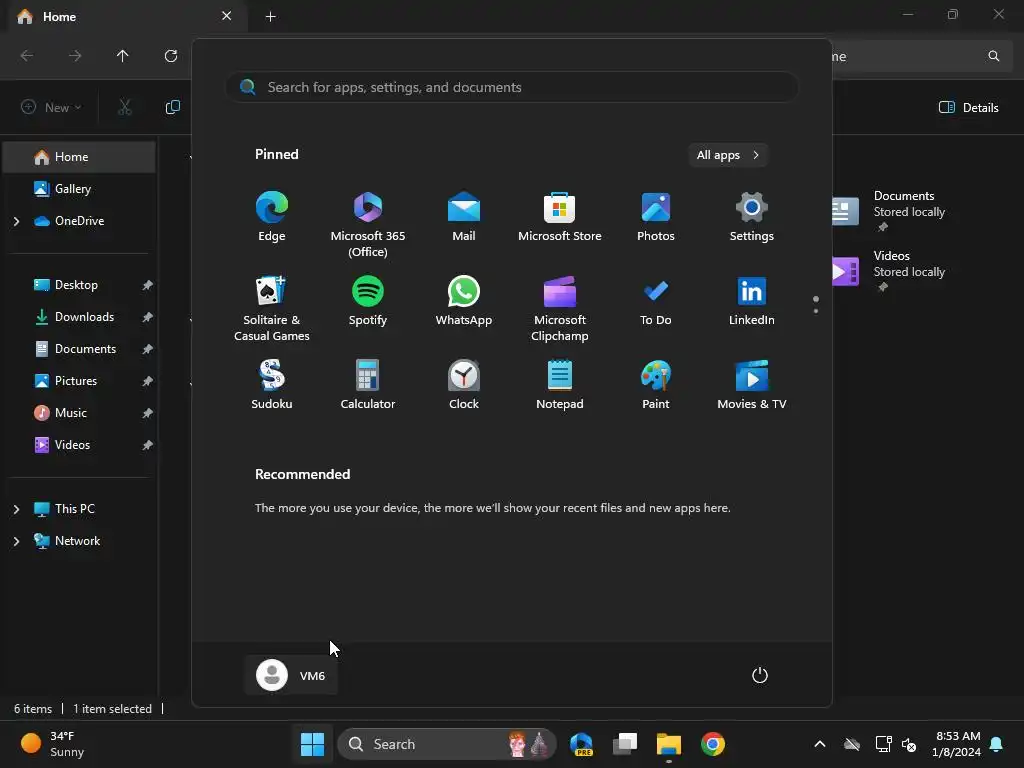This screenshot has height=768, width=1024.
Task: Click the muted volume tray icon
Action: 908,744
